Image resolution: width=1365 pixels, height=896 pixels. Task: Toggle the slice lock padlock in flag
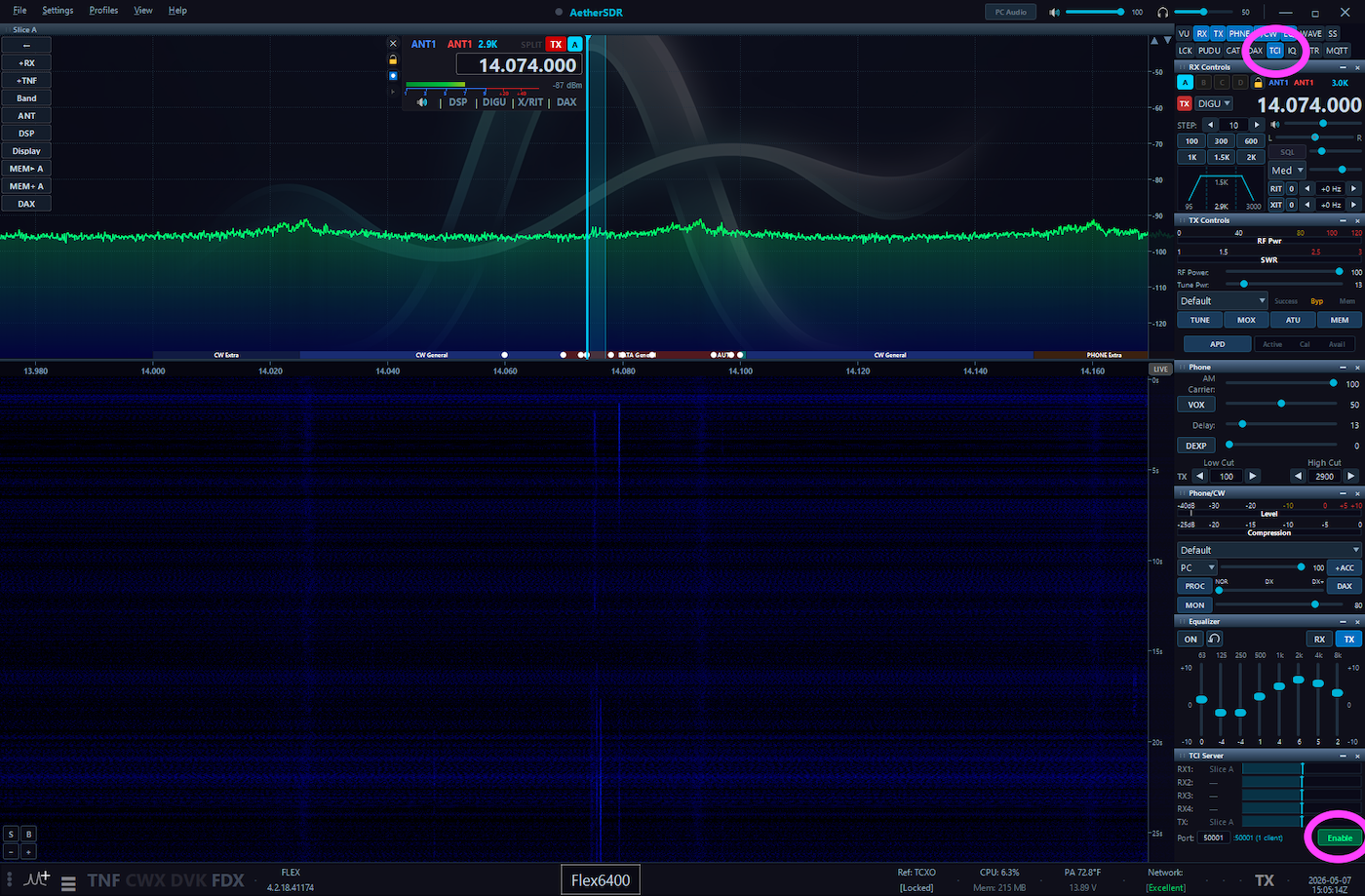pos(393,59)
